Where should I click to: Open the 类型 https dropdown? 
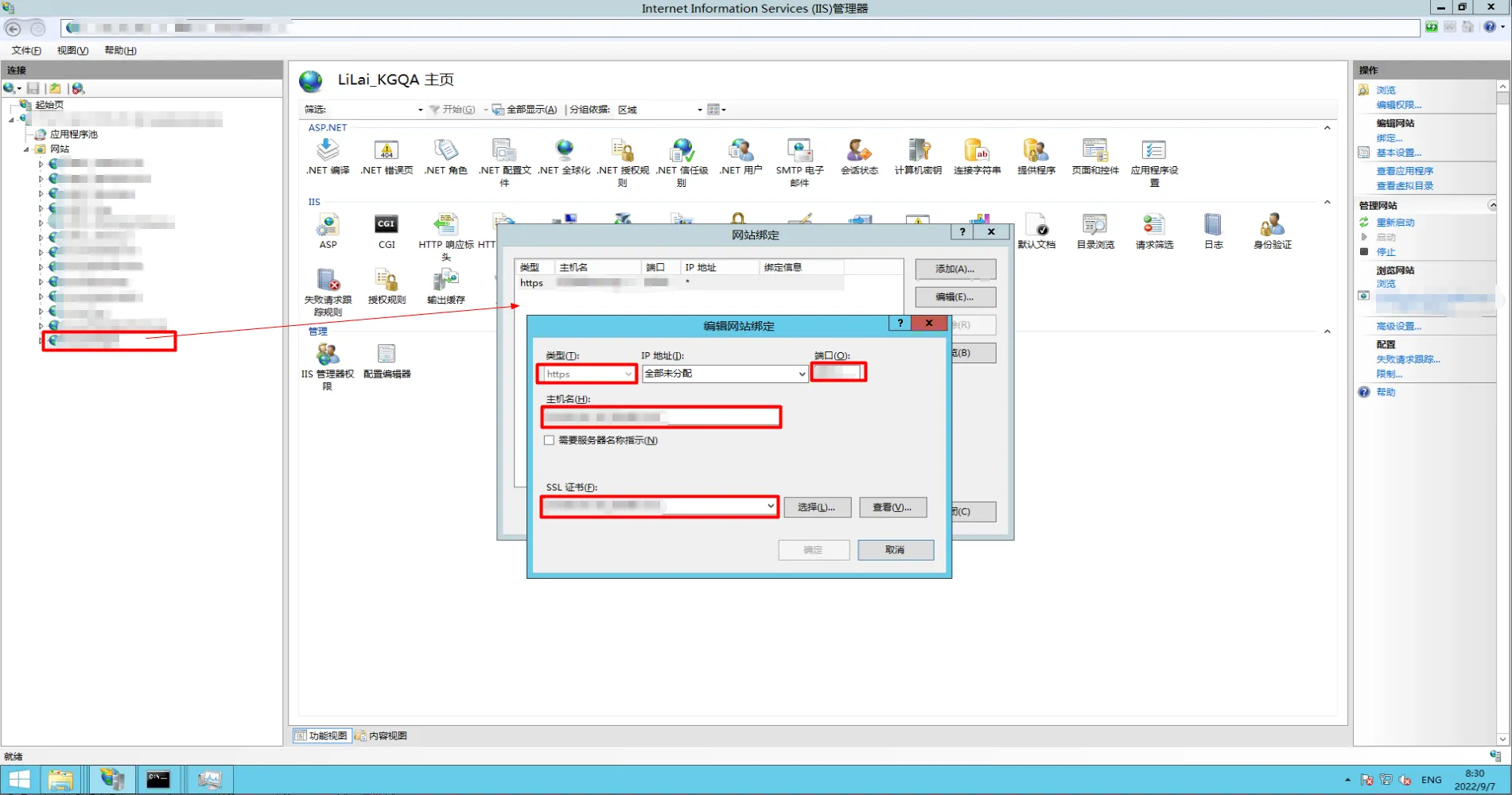tap(588, 374)
